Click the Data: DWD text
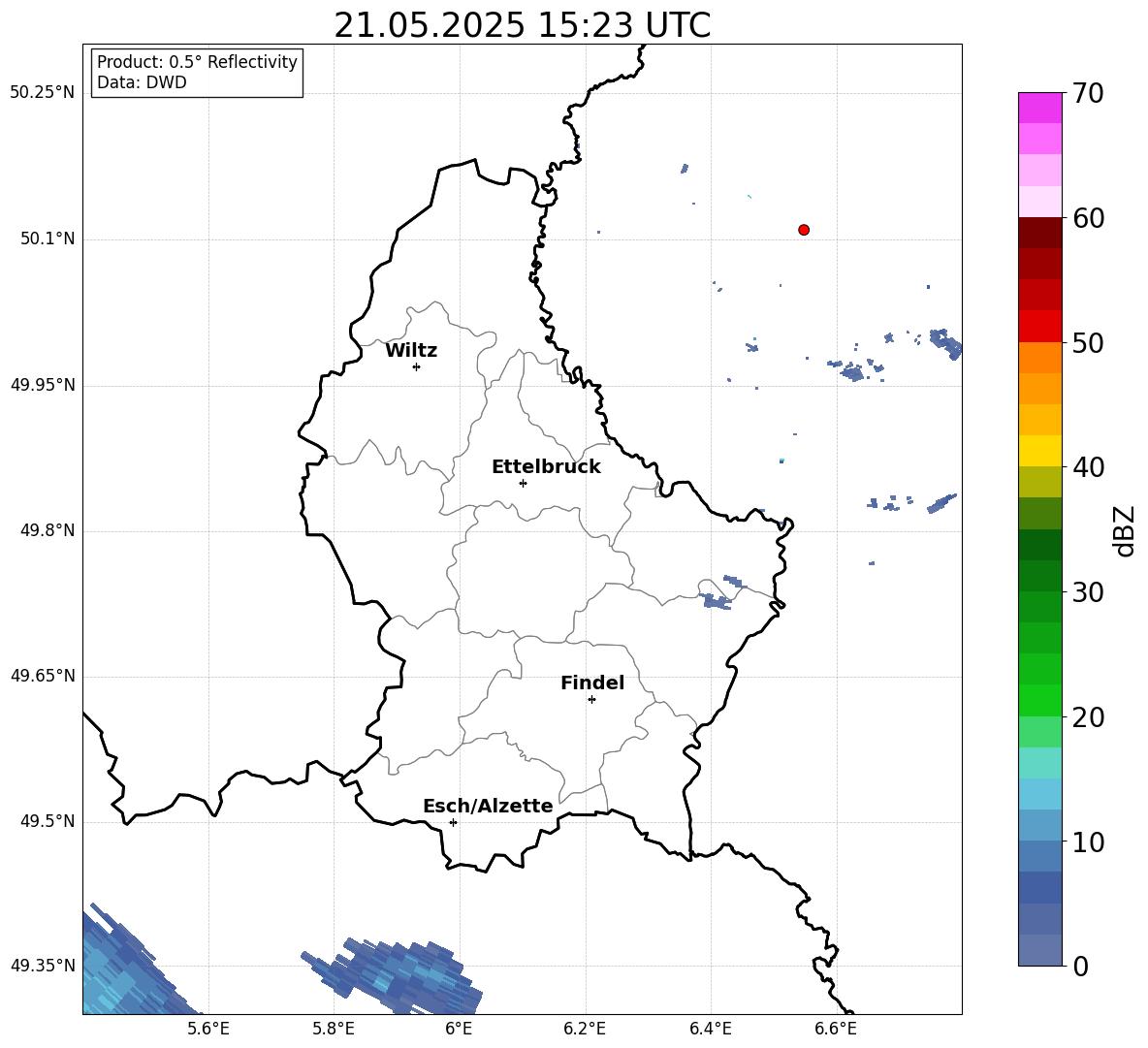The height and width of the screenshot is (1048, 1148). click(142, 82)
